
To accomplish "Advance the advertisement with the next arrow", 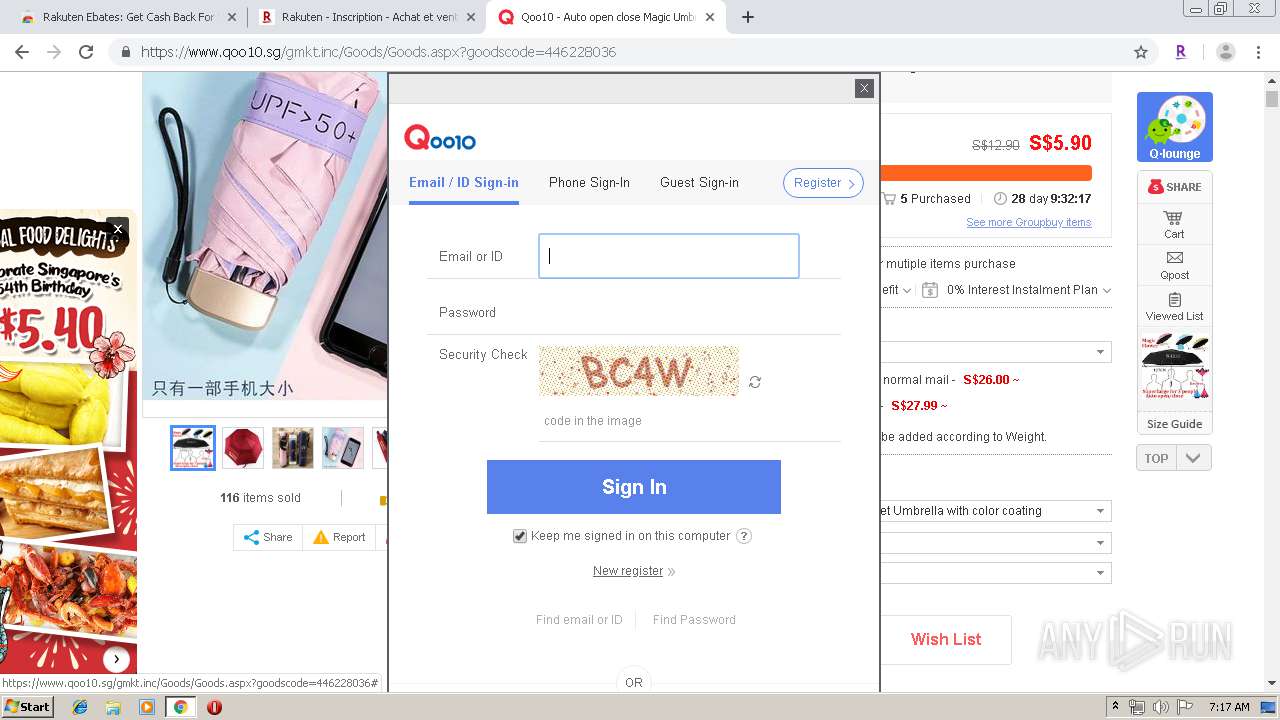I will 117,659.
